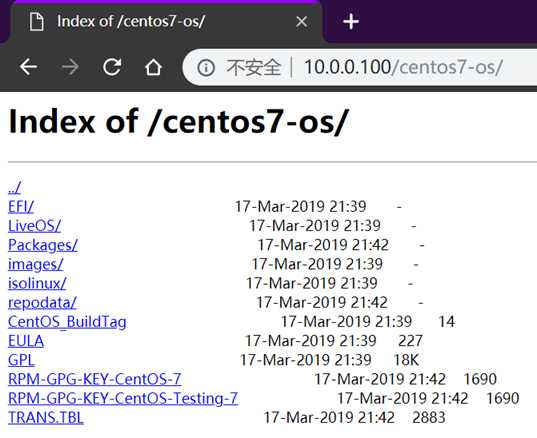The image size is (537, 438).
Task: Select the 'Index of /centos7-os/' tab
Action: tap(167, 22)
